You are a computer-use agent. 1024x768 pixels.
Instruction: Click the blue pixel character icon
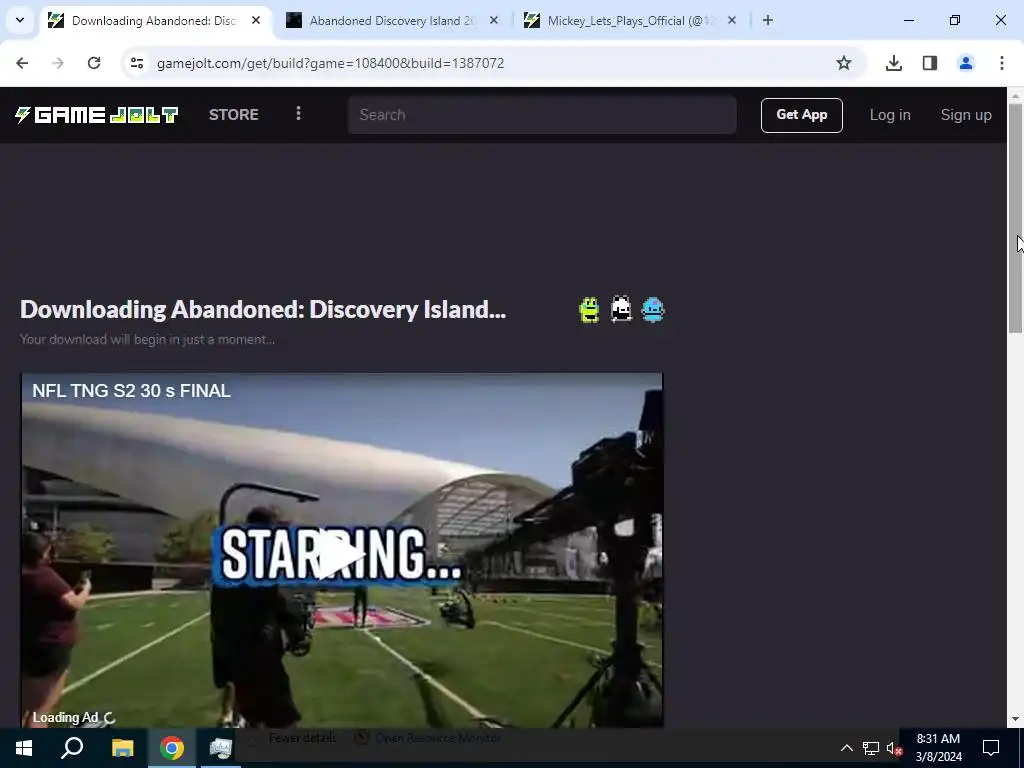(x=653, y=310)
